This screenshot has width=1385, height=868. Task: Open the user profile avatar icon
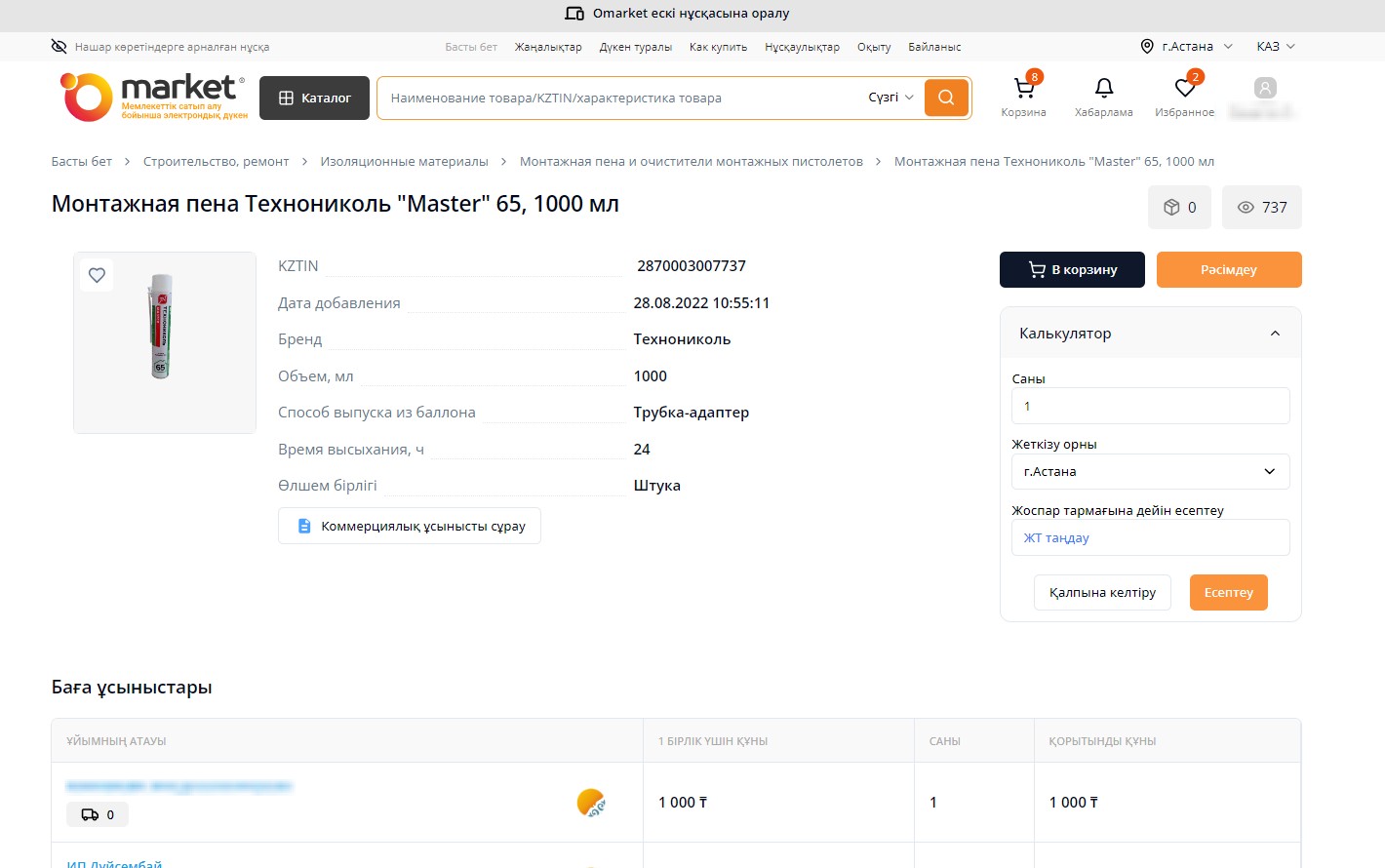pyautogui.click(x=1264, y=89)
